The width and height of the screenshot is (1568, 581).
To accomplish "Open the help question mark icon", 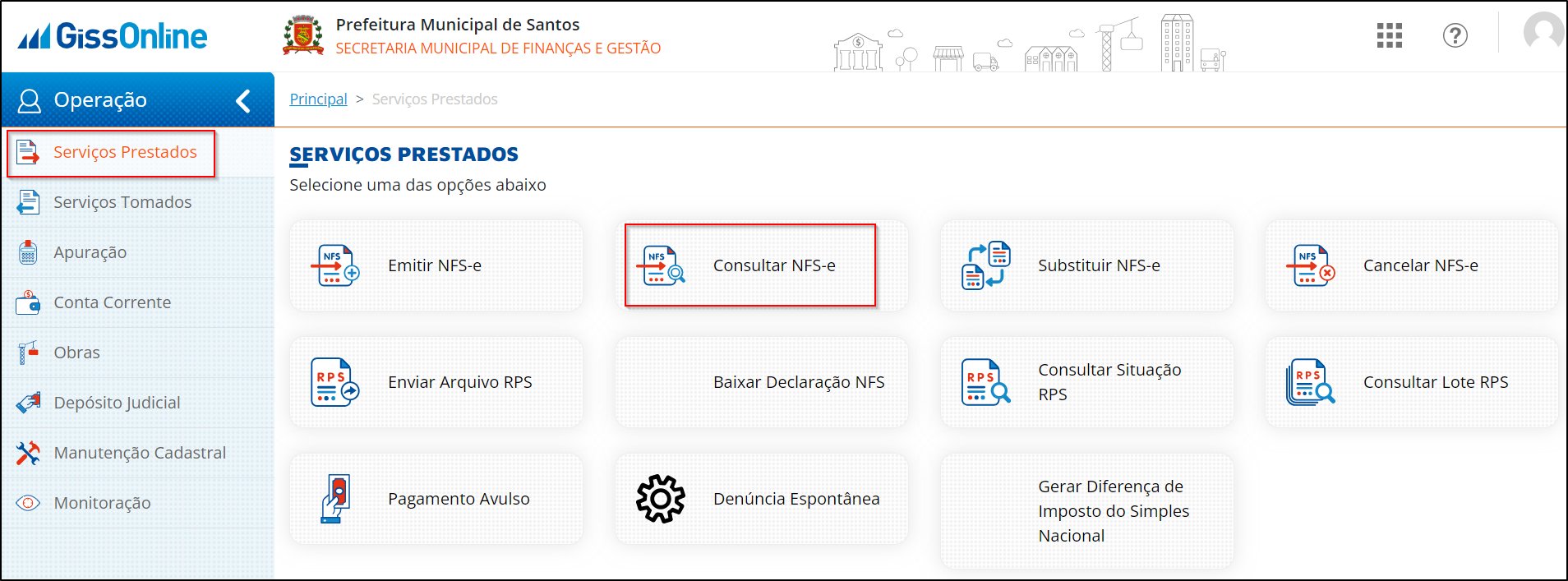I will coord(1455,35).
